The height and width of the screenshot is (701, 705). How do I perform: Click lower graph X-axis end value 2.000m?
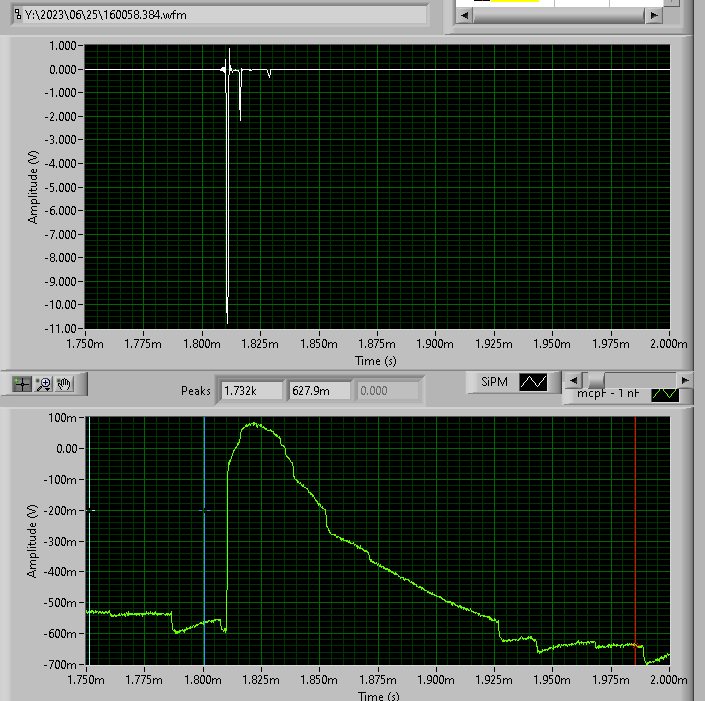(669, 679)
